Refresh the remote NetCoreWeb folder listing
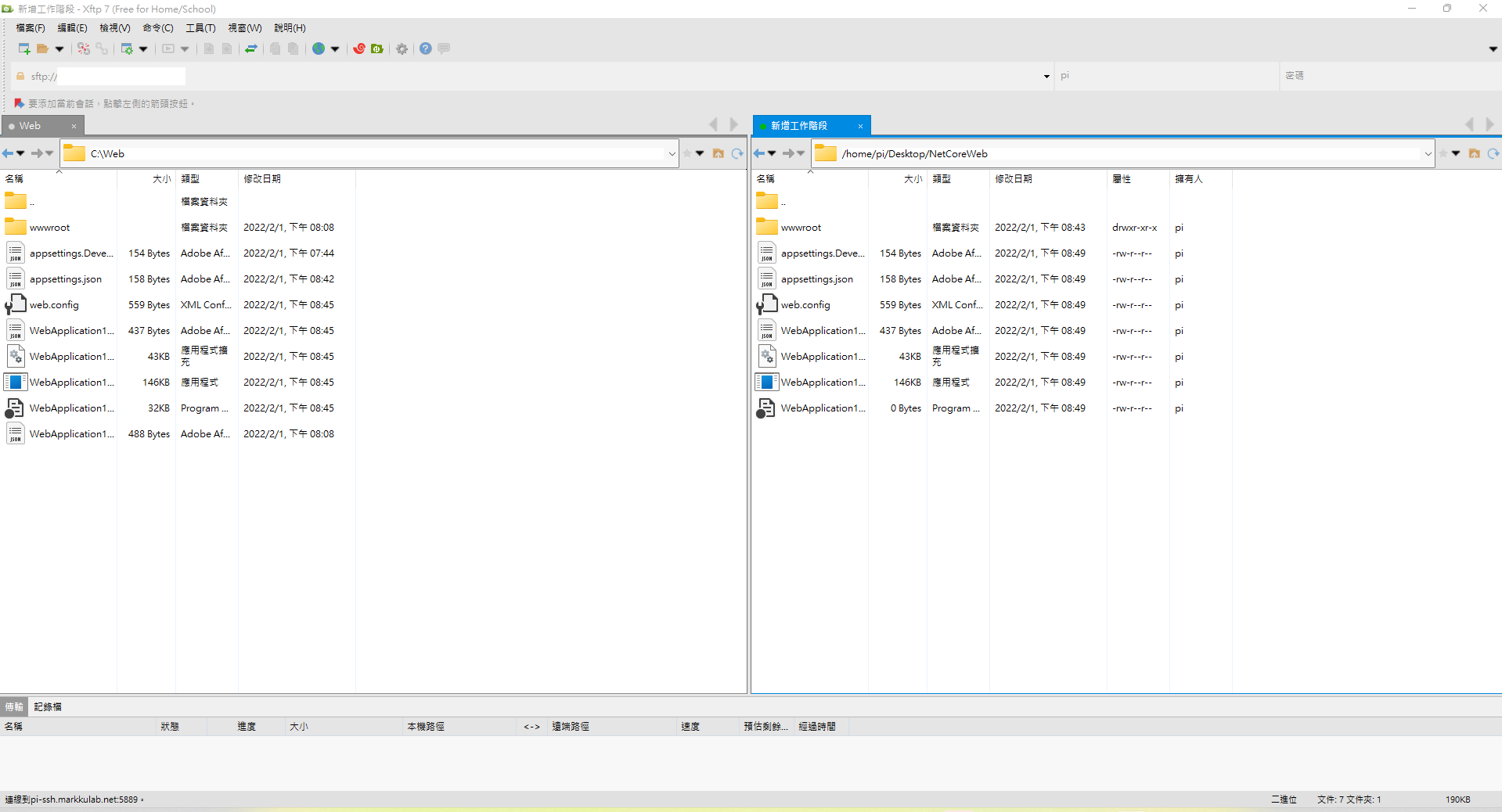The height and width of the screenshot is (812, 1502). click(1493, 153)
